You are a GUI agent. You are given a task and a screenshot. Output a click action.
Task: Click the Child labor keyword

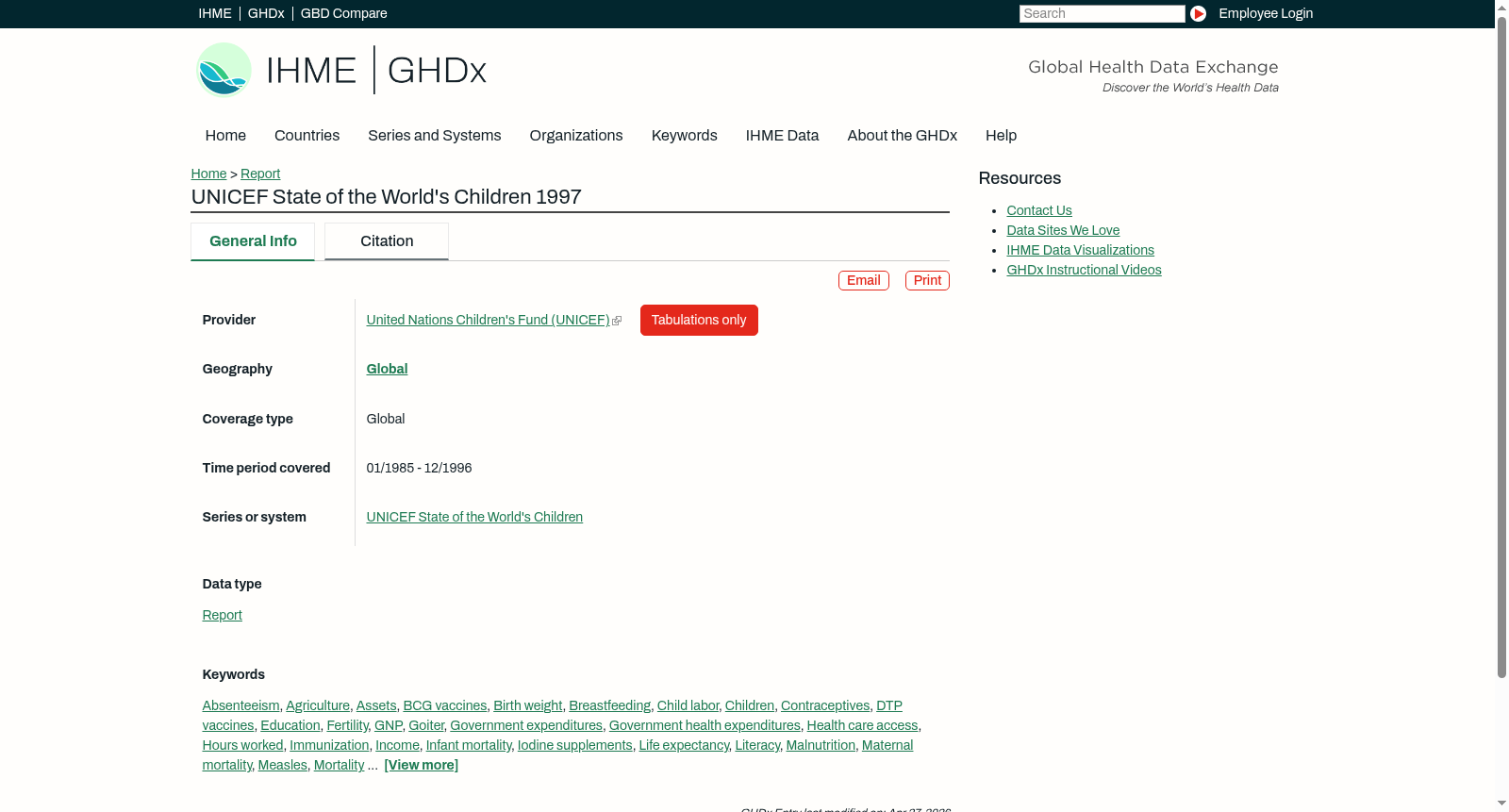(688, 705)
